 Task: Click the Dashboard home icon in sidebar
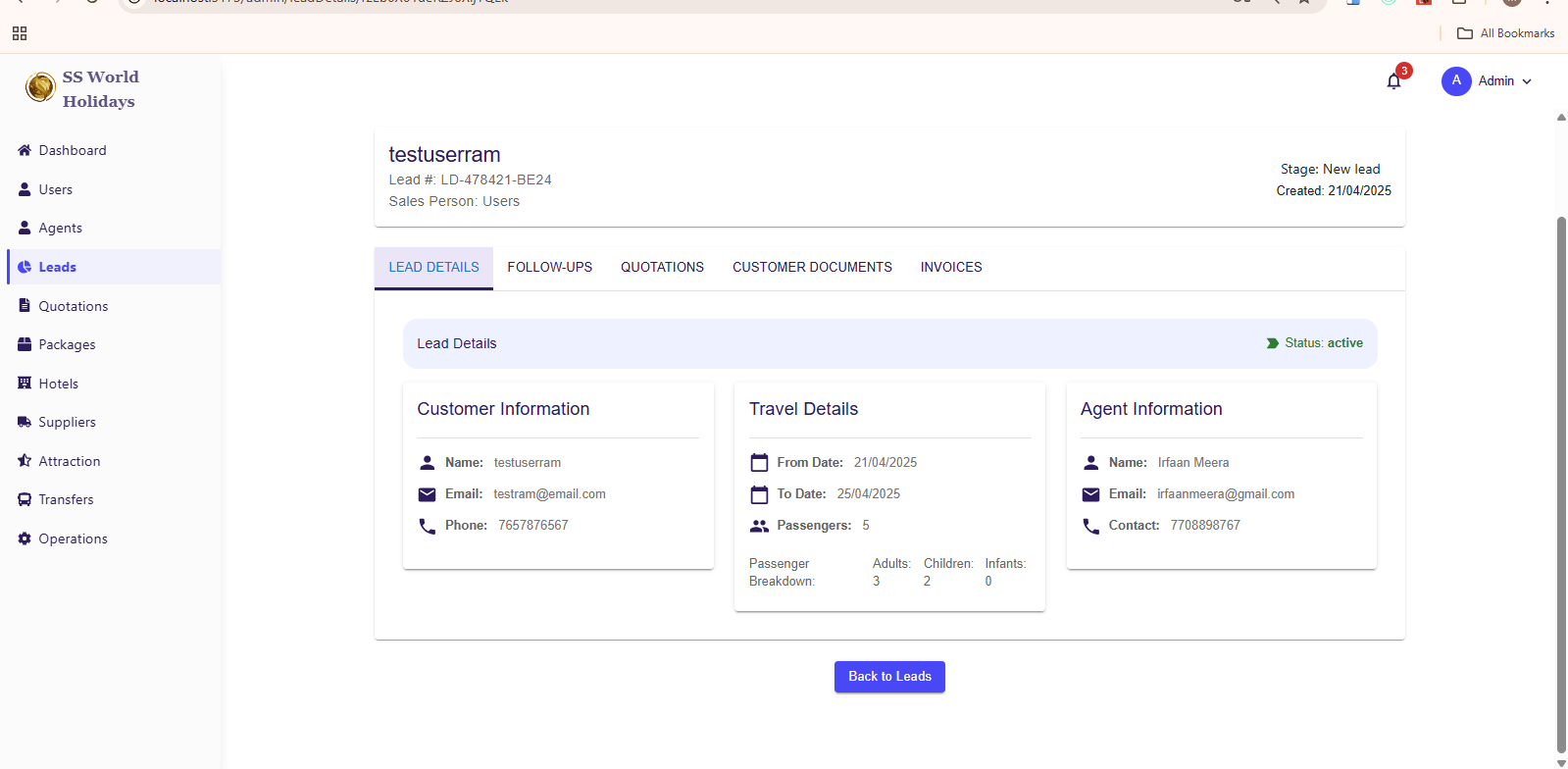[x=25, y=150]
